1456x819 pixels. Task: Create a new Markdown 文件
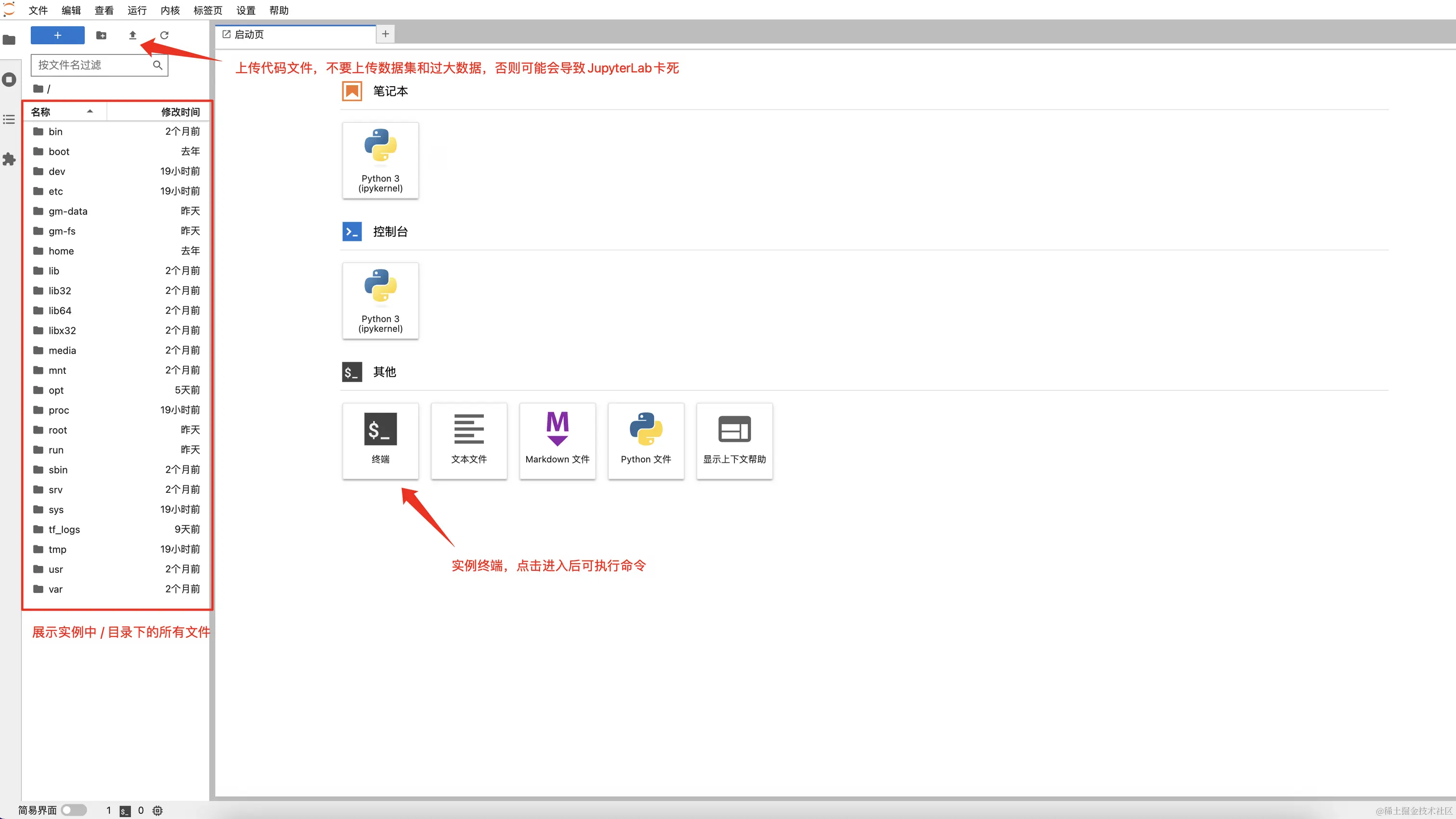tap(557, 440)
